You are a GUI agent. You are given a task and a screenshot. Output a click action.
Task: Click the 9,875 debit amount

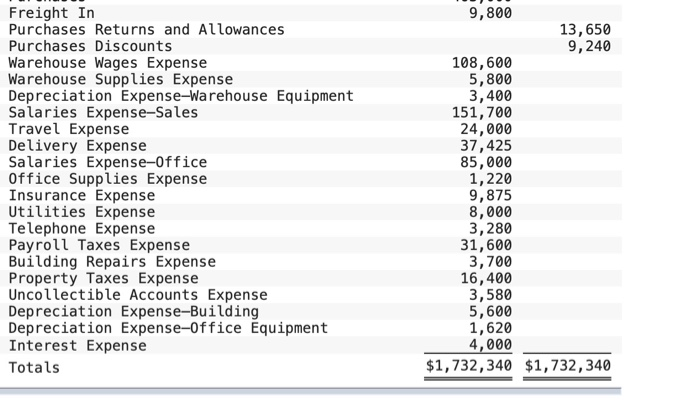pos(490,195)
